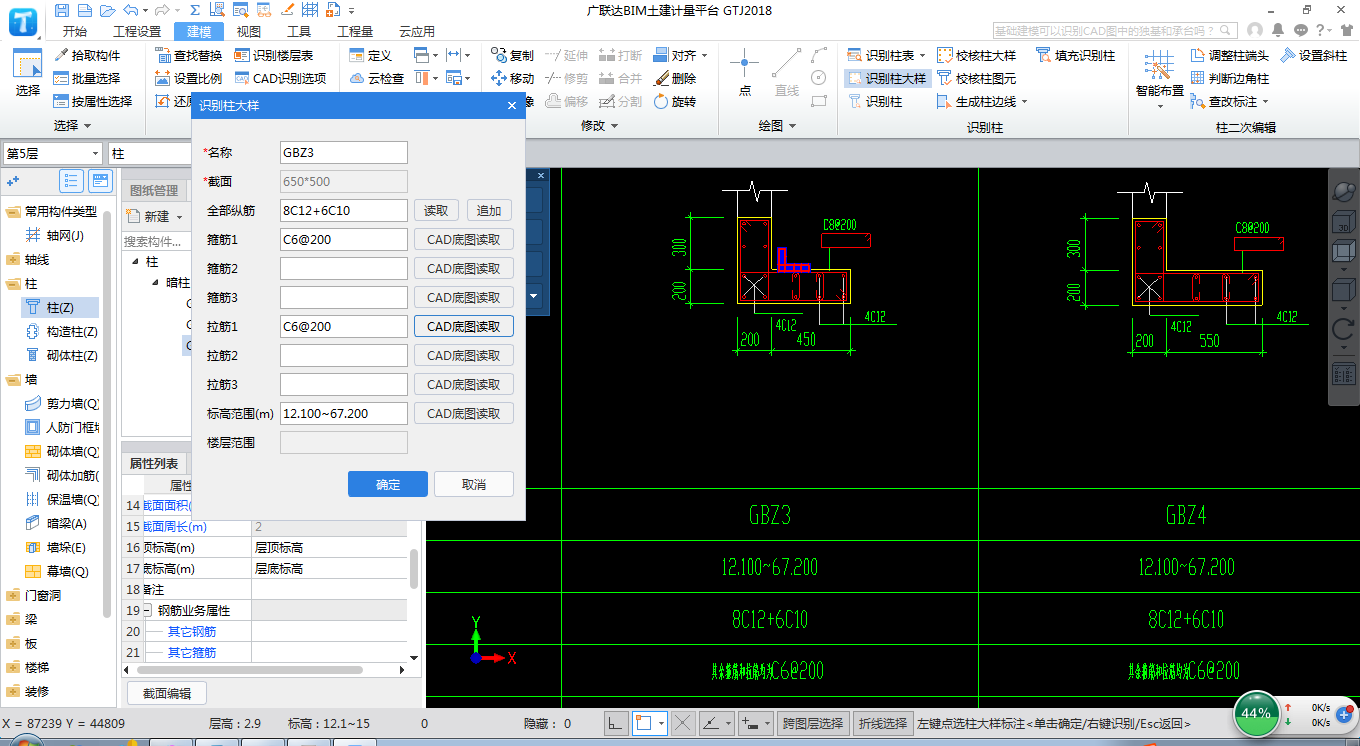Click 确定 button in dialog
The image size is (1360, 746).
pos(388,484)
